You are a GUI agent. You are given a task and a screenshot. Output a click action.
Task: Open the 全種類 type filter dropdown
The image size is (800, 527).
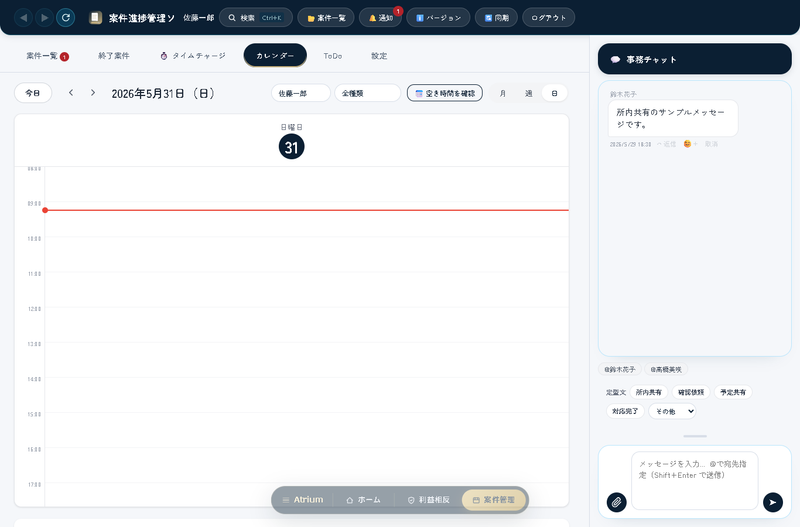coord(367,93)
